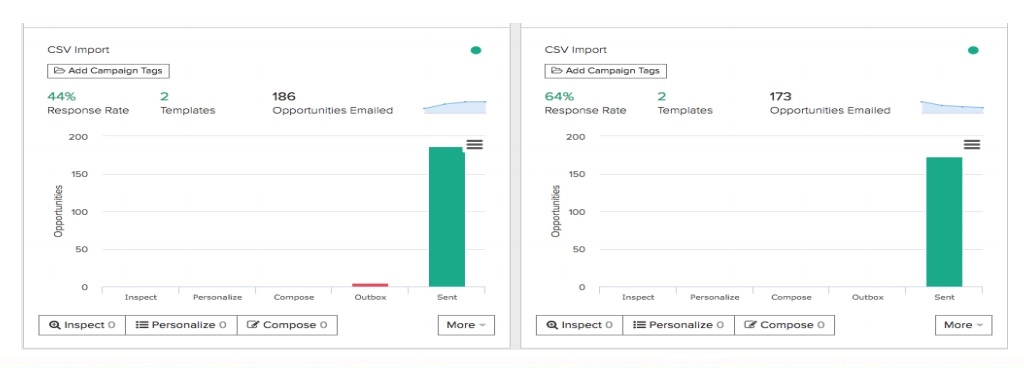This screenshot has width=1024, height=368.
Task: Click the green Sent bar in right chart
Action: (x=944, y=222)
